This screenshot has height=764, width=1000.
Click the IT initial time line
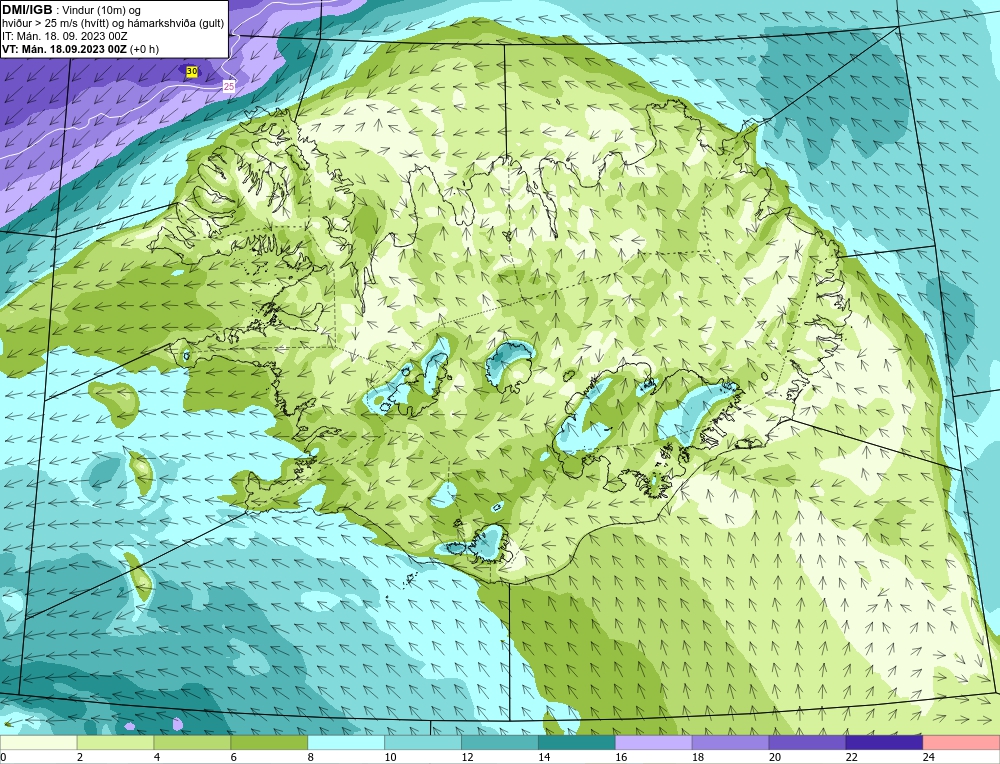65,36
